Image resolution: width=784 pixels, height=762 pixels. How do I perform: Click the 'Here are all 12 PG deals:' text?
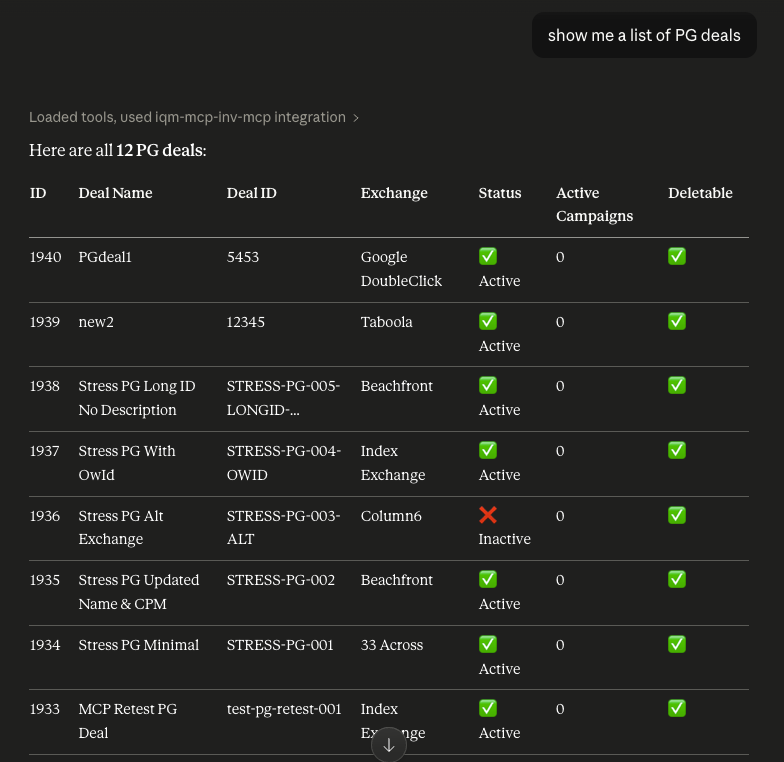pos(118,150)
